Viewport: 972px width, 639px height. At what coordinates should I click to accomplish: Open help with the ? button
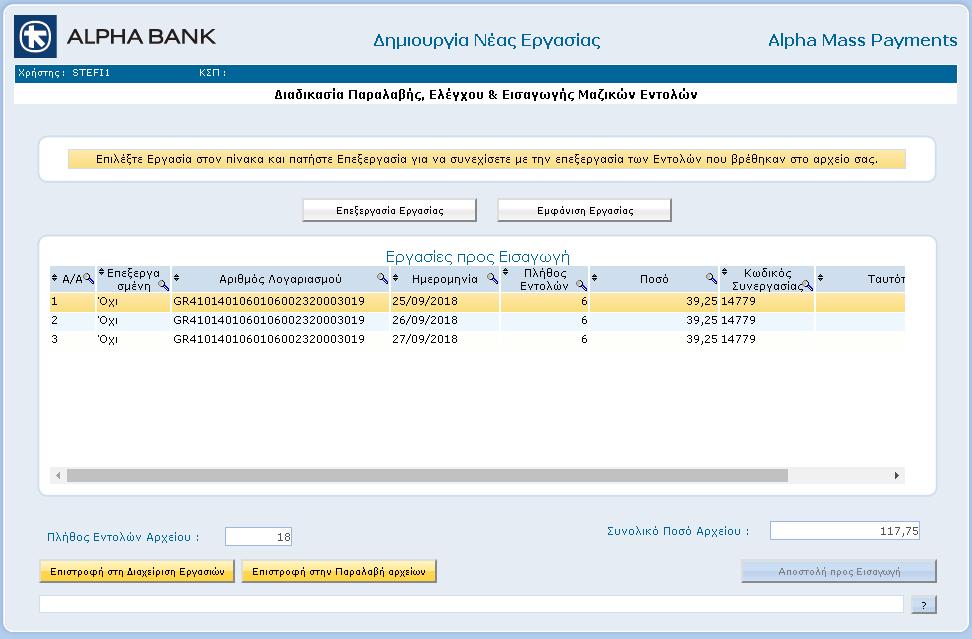coord(924,606)
